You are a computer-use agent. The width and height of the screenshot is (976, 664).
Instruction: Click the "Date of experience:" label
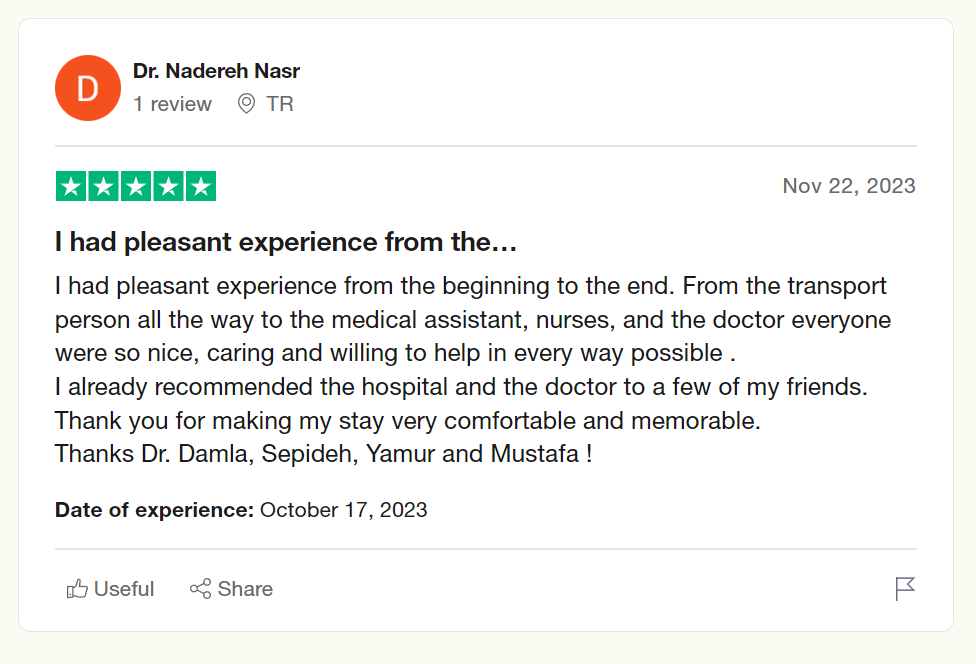coord(154,510)
